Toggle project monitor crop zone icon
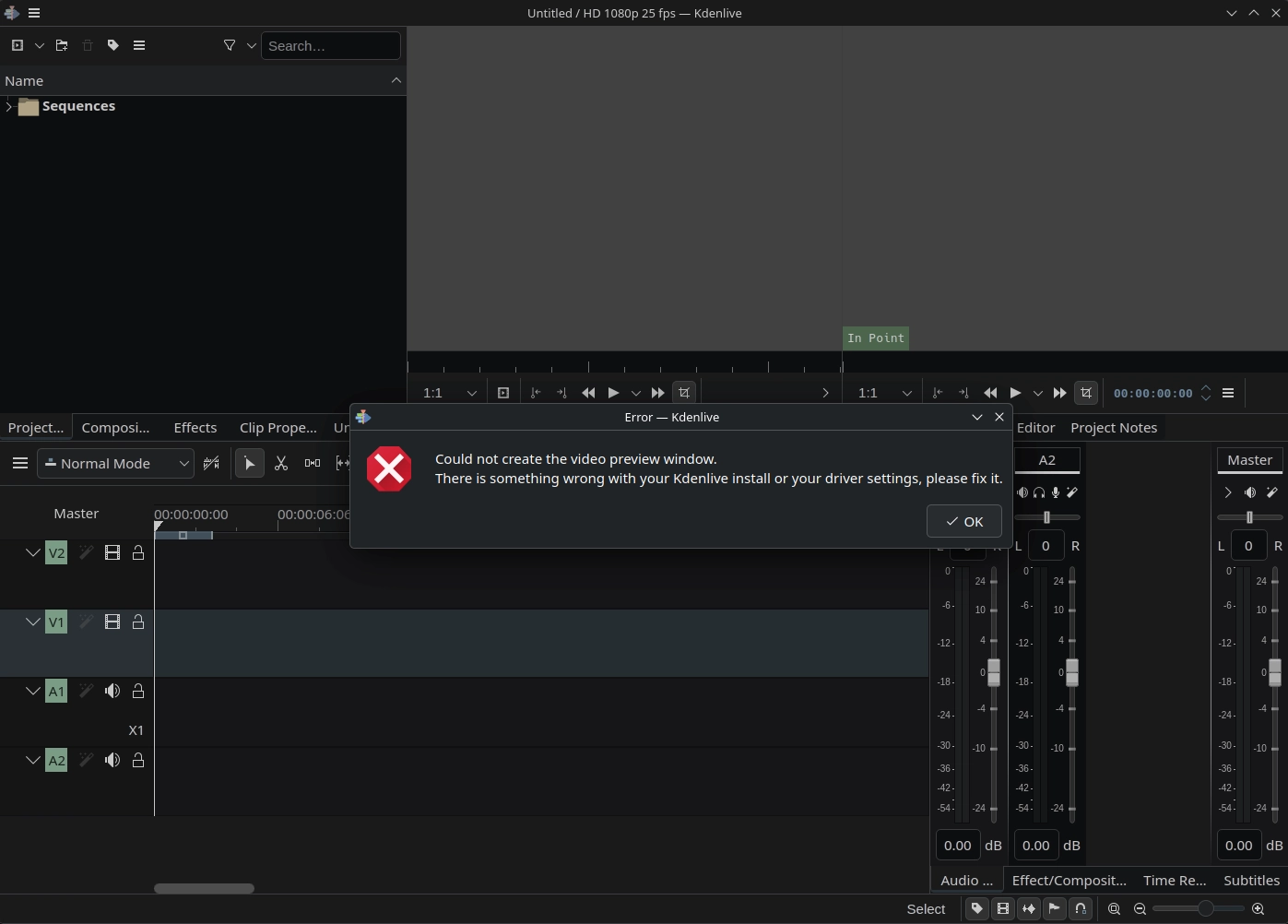 [x=1086, y=393]
